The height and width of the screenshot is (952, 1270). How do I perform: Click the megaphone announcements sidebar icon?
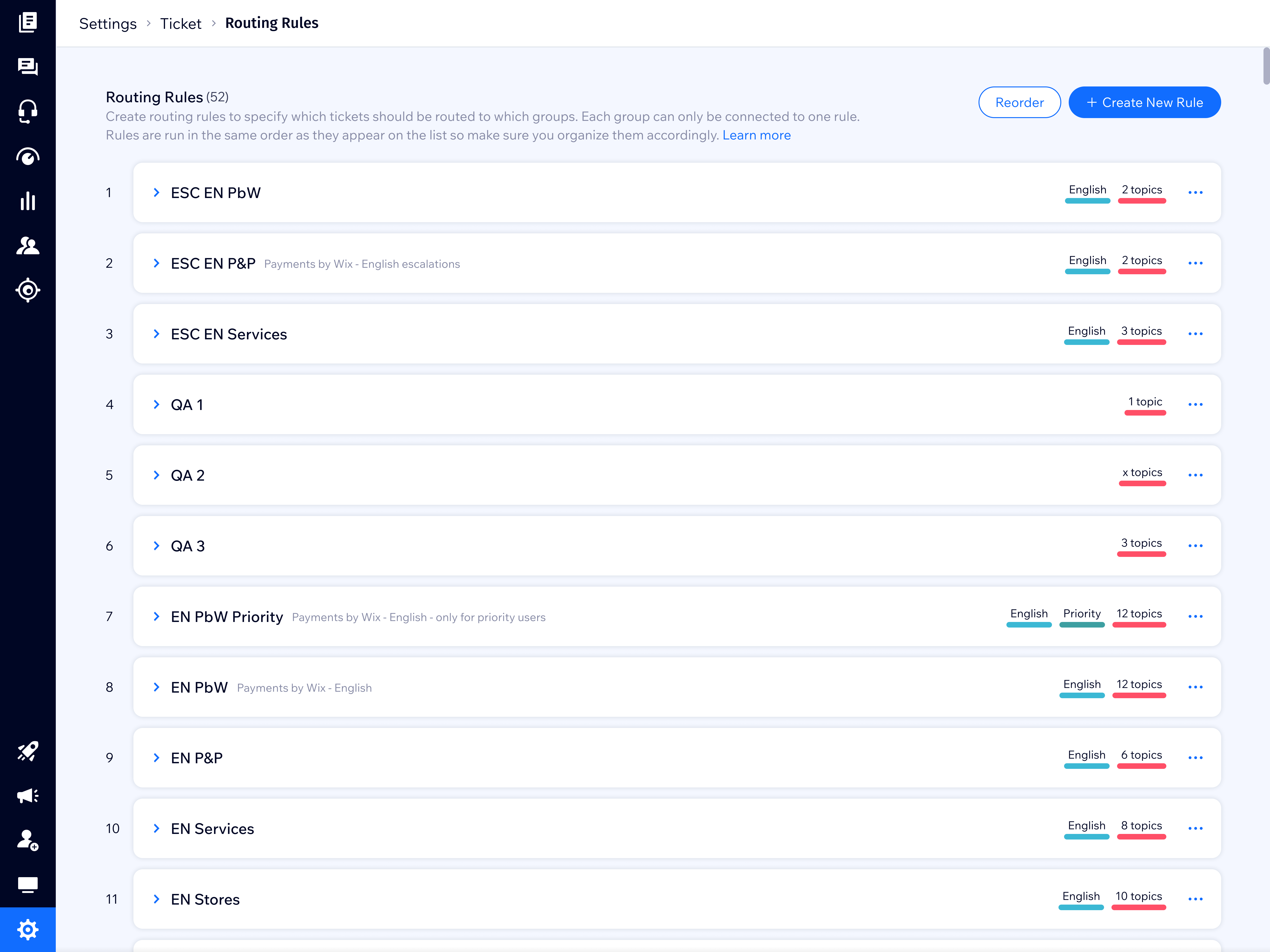pos(28,796)
